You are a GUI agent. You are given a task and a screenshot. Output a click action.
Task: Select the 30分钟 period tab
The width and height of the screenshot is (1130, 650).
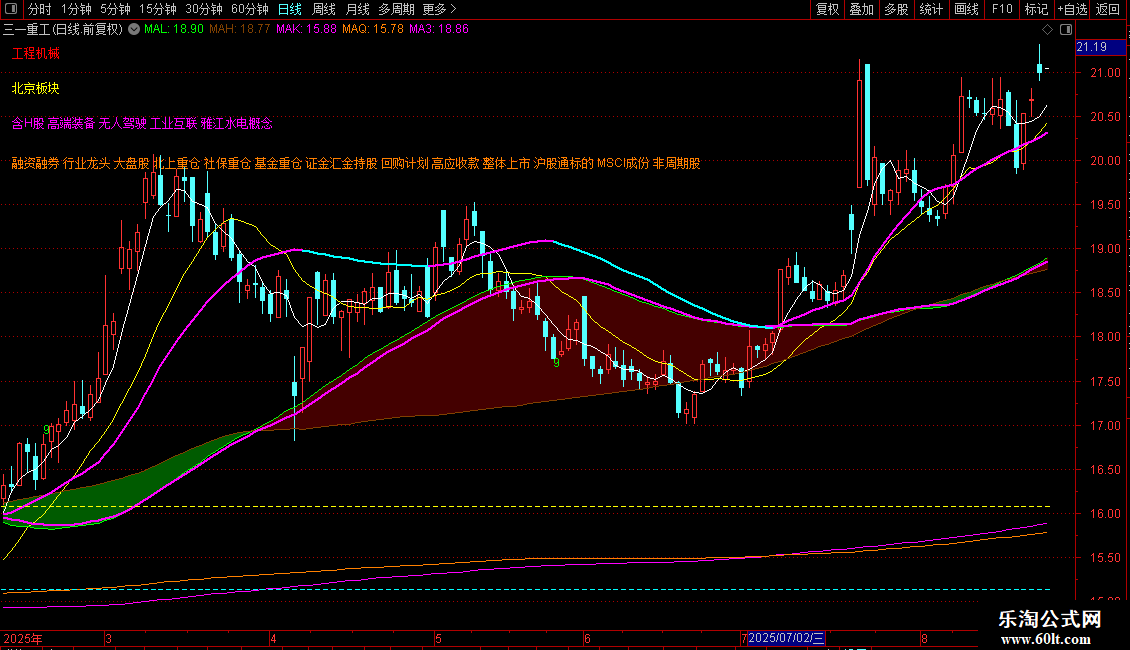tap(204, 9)
